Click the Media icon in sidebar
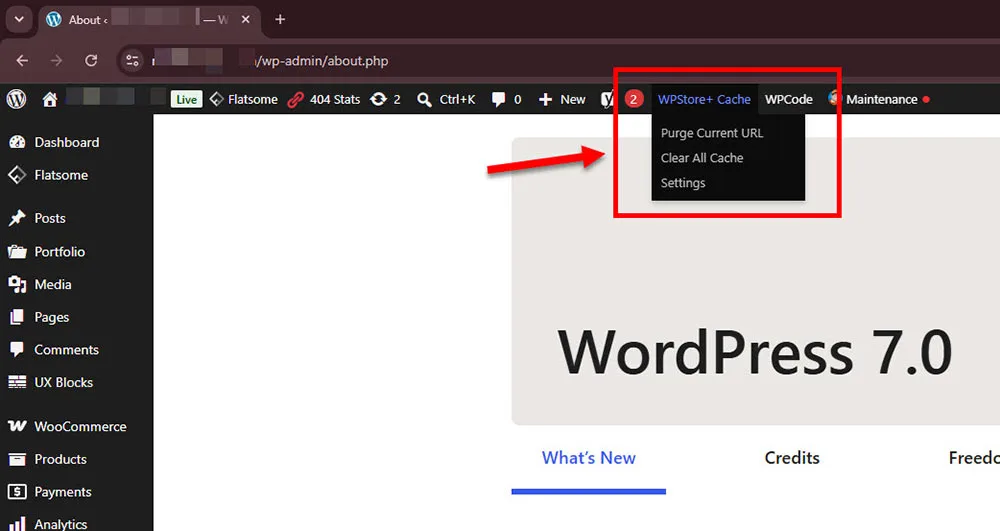The image size is (1000, 531). (x=17, y=284)
